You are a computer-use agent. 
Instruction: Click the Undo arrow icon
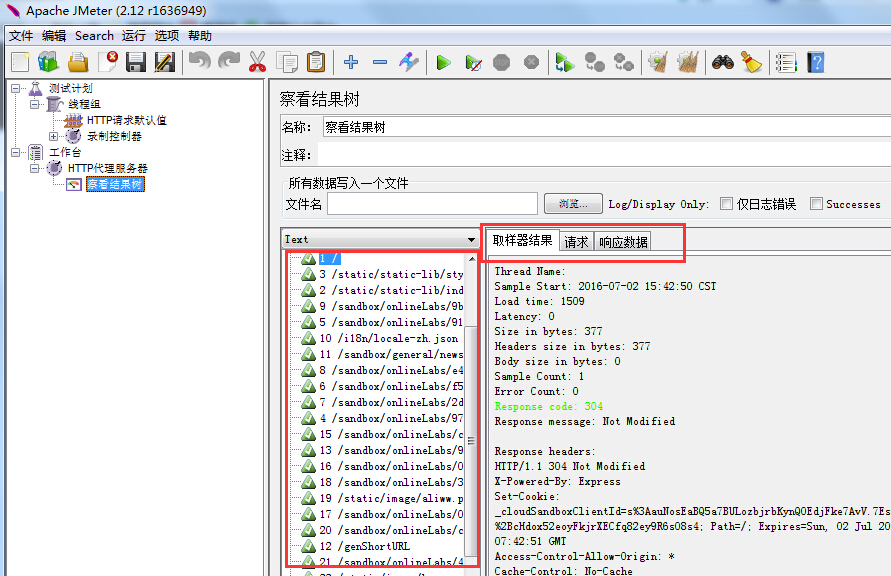(199, 62)
